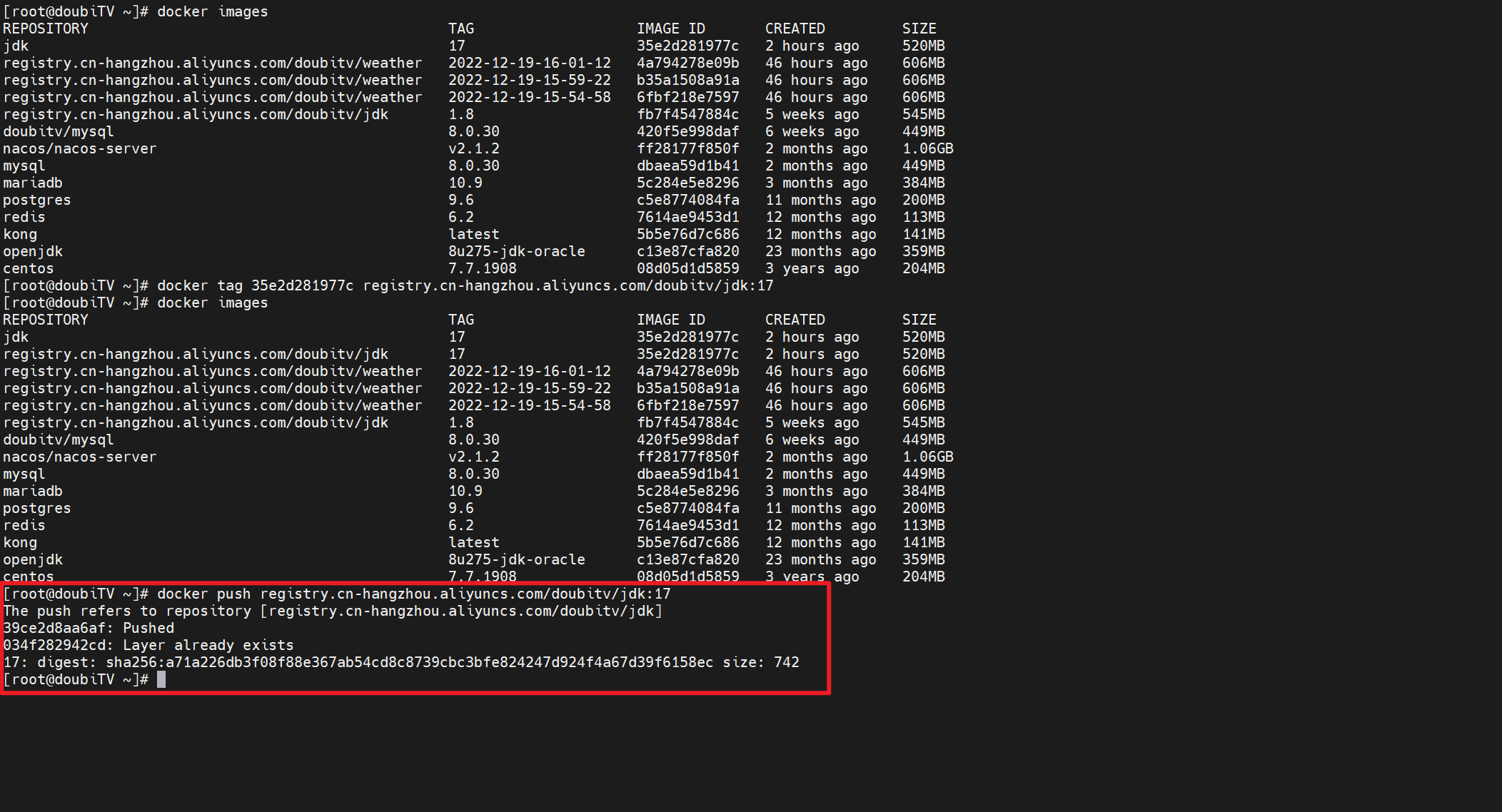Click image ID 4a794278e09b in first listing
Viewport: 1502px width, 812px height.
click(x=687, y=63)
